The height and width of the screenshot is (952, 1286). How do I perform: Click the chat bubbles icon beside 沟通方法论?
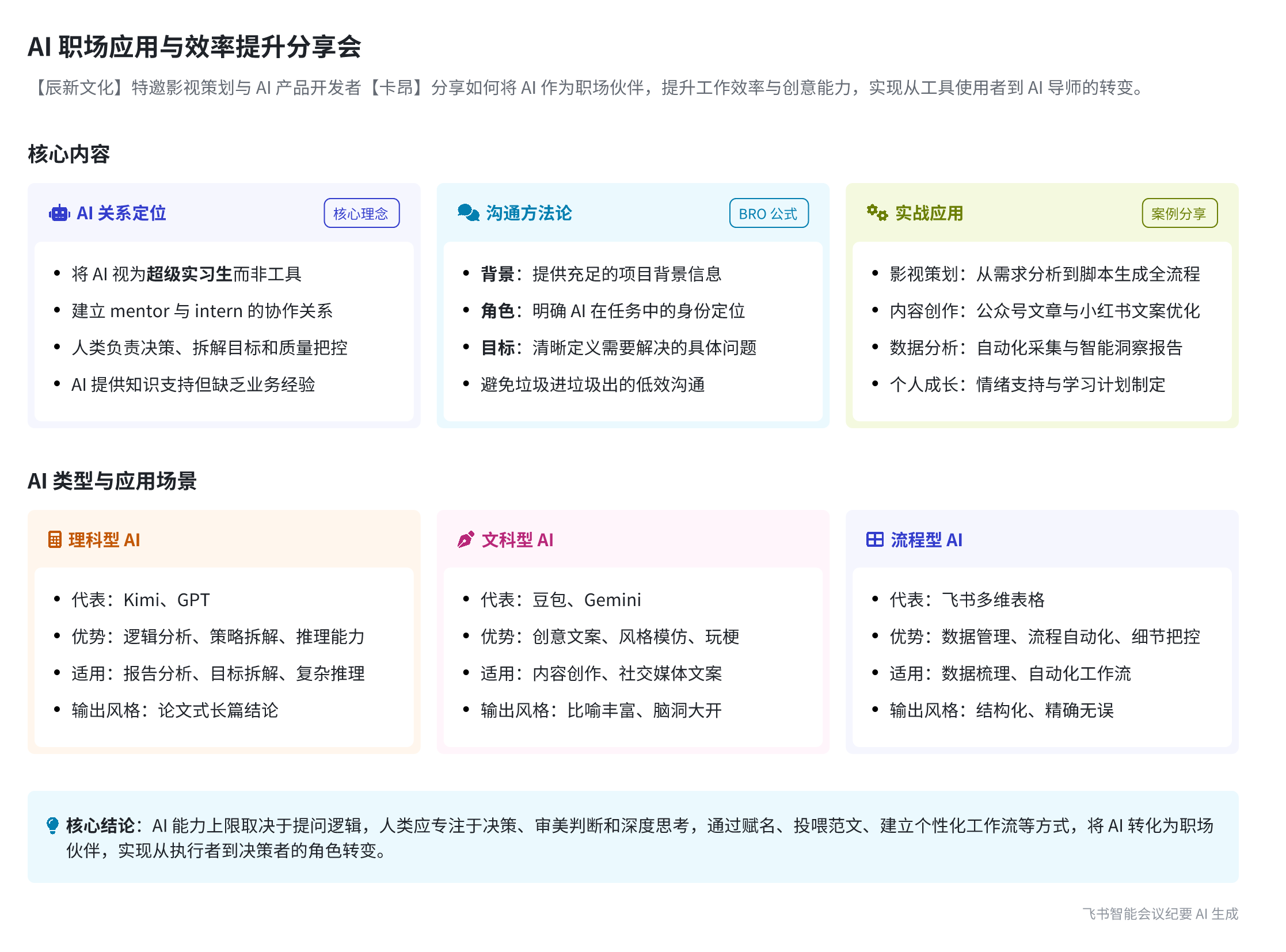[467, 212]
